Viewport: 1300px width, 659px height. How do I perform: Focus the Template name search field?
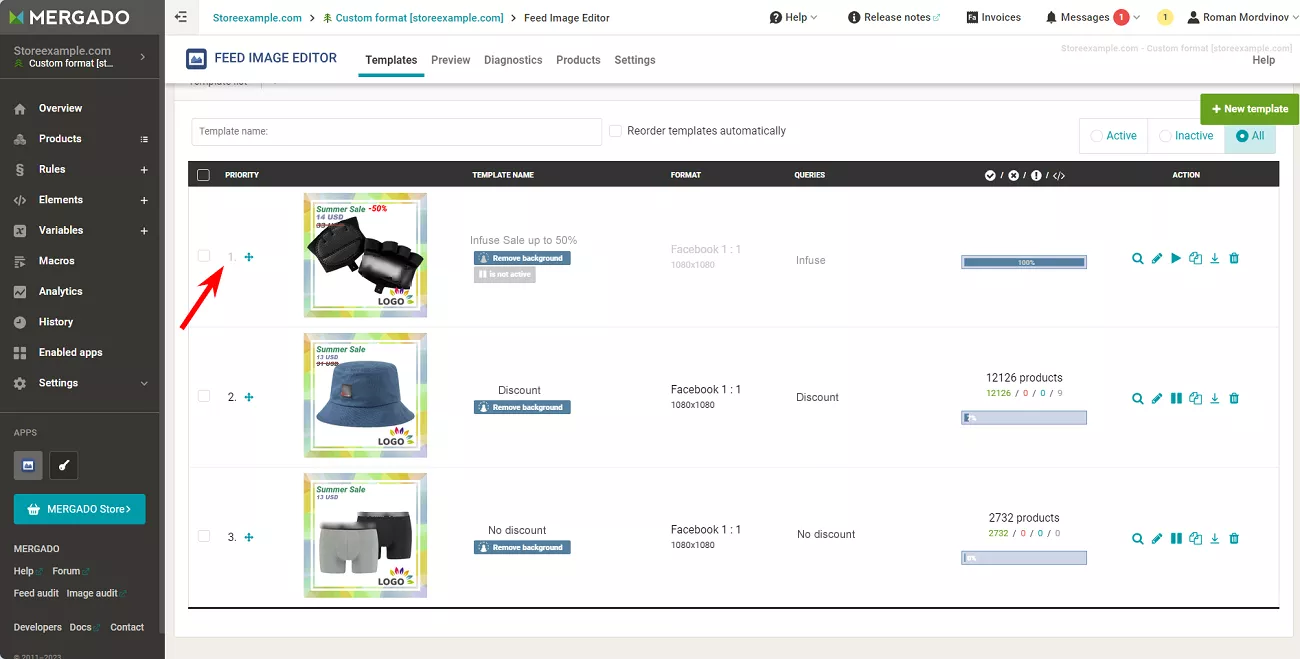click(397, 131)
